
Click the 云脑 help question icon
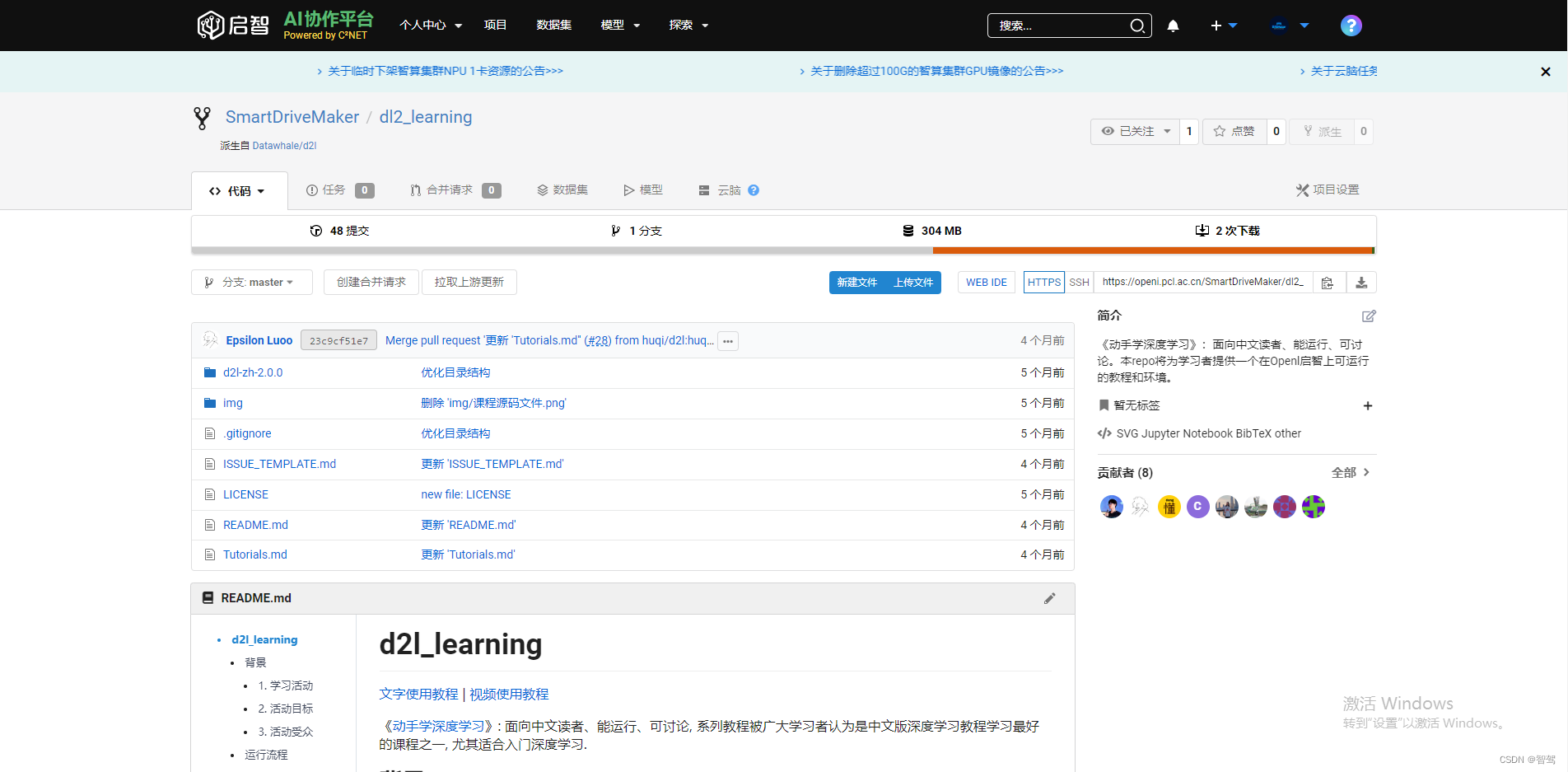[754, 190]
